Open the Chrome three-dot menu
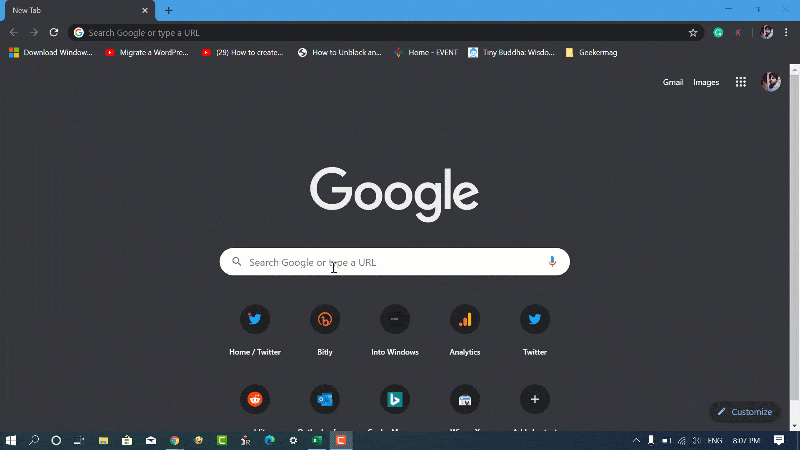The width and height of the screenshot is (800, 450). click(786, 33)
